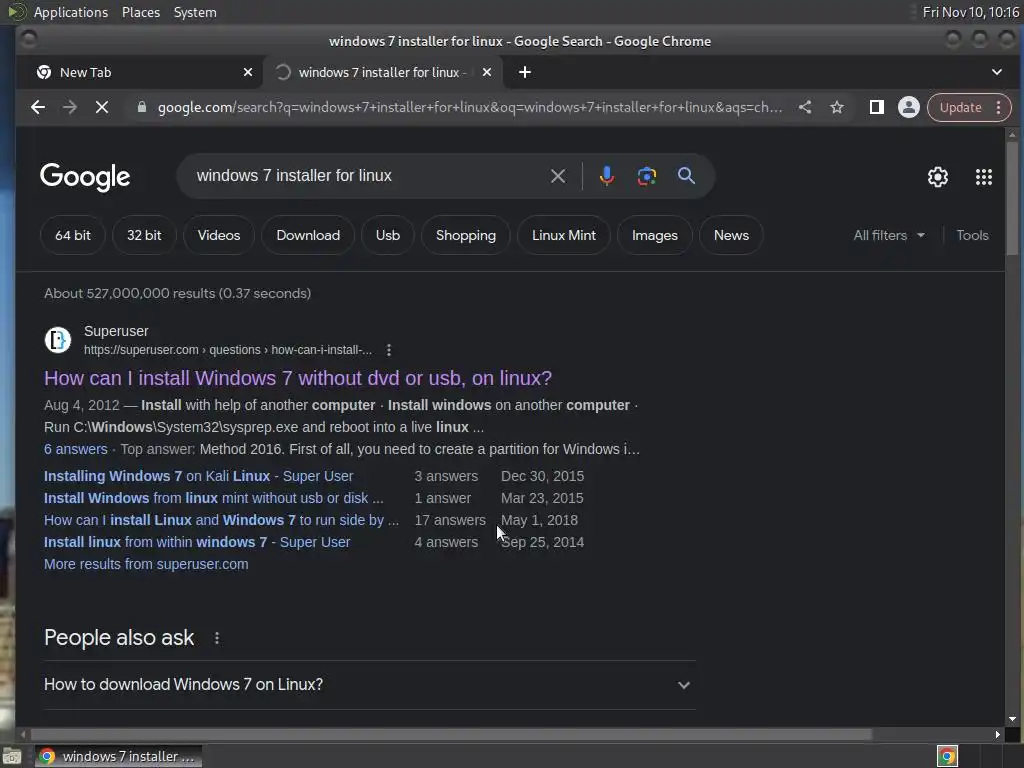The height and width of the screenshot is (768, 1024).
Task: Filter results by 32 bit
Action: (144, 235)
